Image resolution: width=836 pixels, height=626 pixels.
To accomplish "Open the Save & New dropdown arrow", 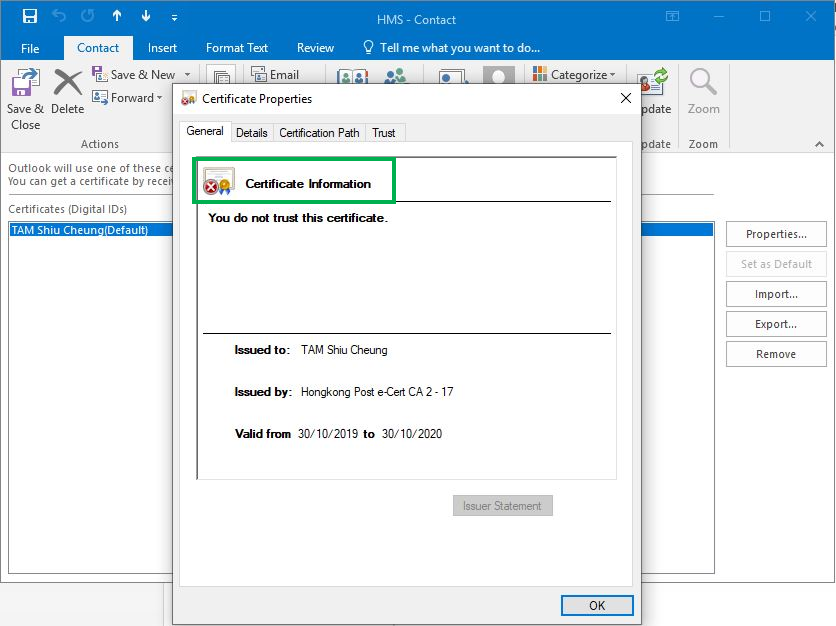I will click(188, 74).
